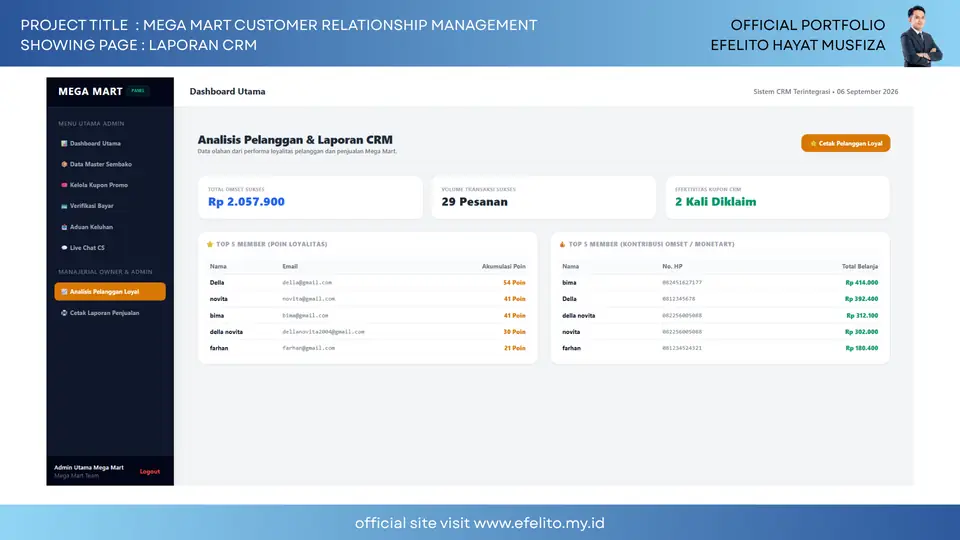Click total belanja Rp 414.000

click(x=861, y=283)
